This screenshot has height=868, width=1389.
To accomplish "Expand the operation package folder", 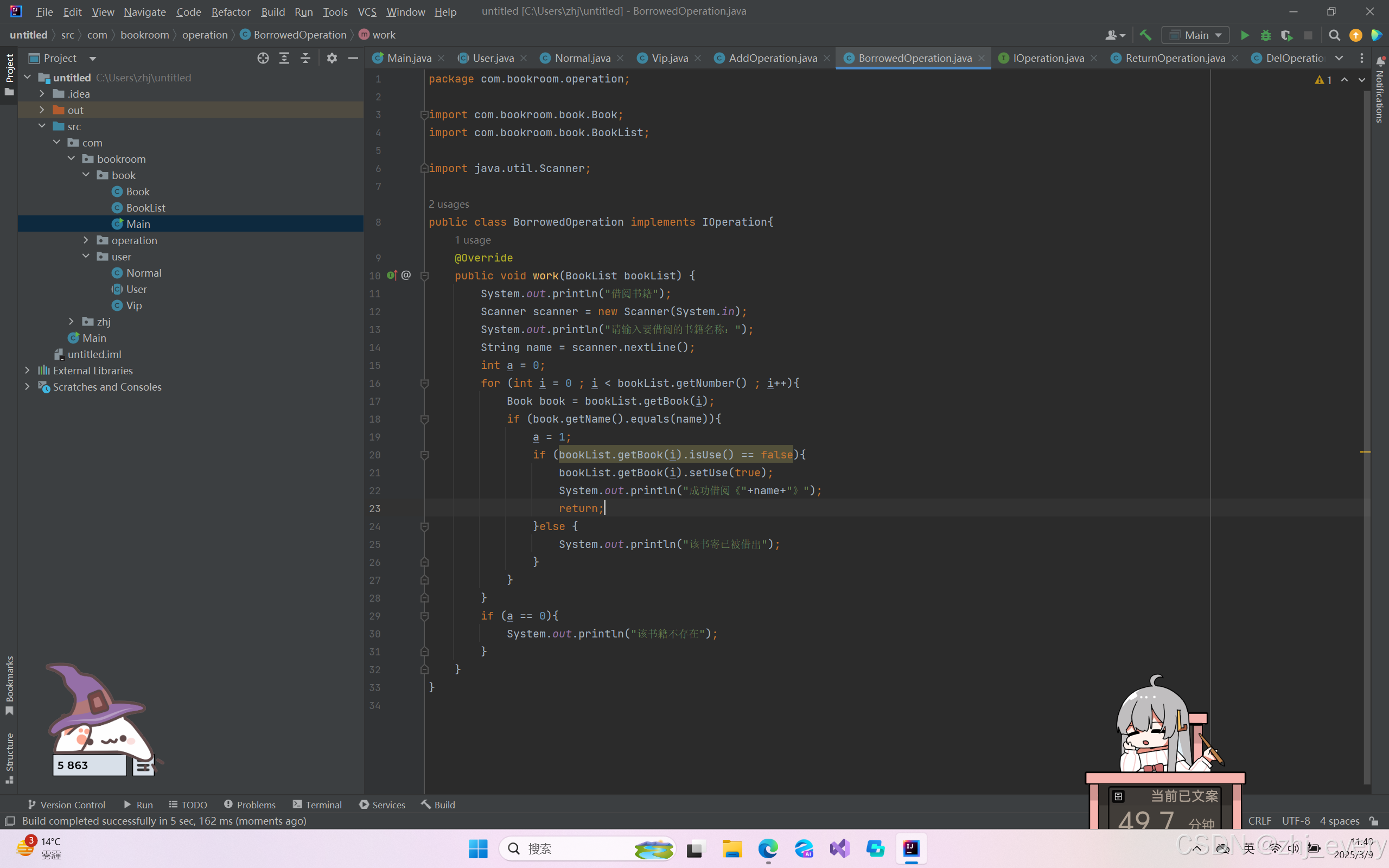I will tap(86, 240).
